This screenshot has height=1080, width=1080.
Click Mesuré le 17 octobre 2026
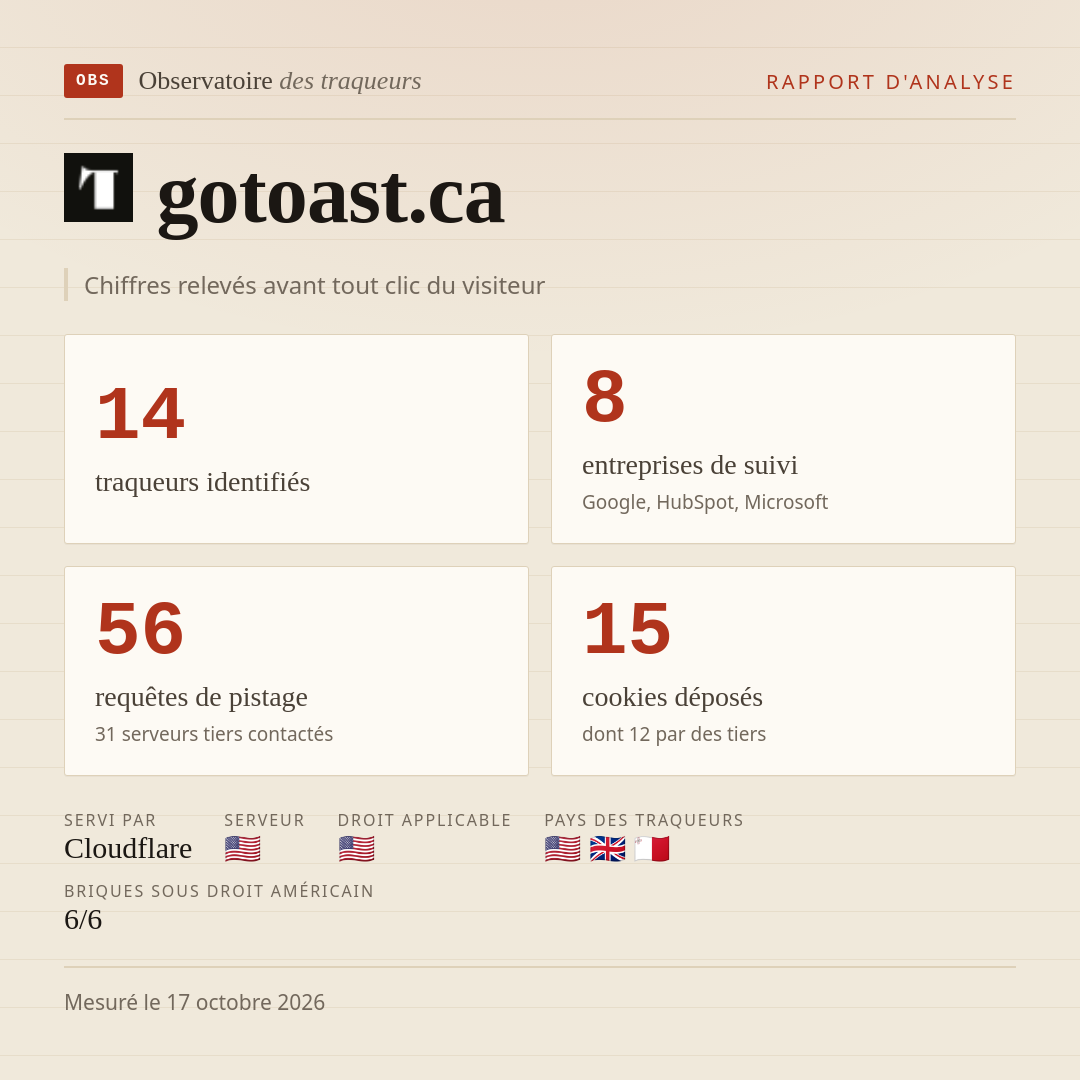[194, 1002]
